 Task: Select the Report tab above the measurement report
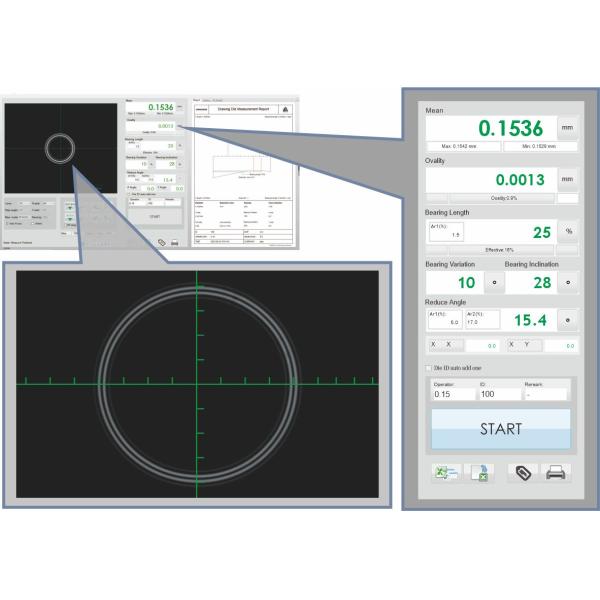(196, 100)
